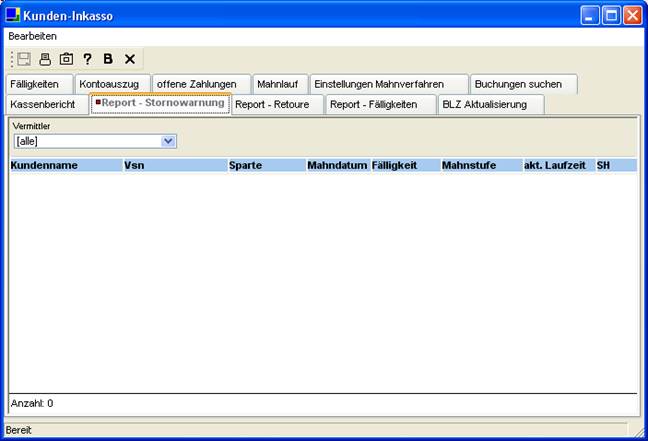Click the X icon in the toolbar
This screenshot has height=441, width=648.
click(x=129, y=59)
